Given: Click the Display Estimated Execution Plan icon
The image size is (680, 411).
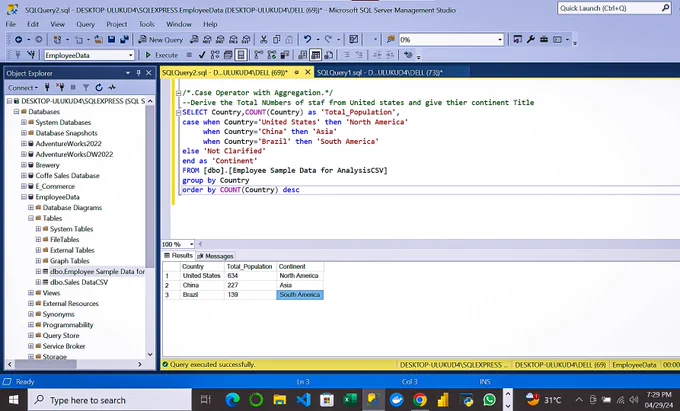Looking at the screenshot, I should 215,55.
